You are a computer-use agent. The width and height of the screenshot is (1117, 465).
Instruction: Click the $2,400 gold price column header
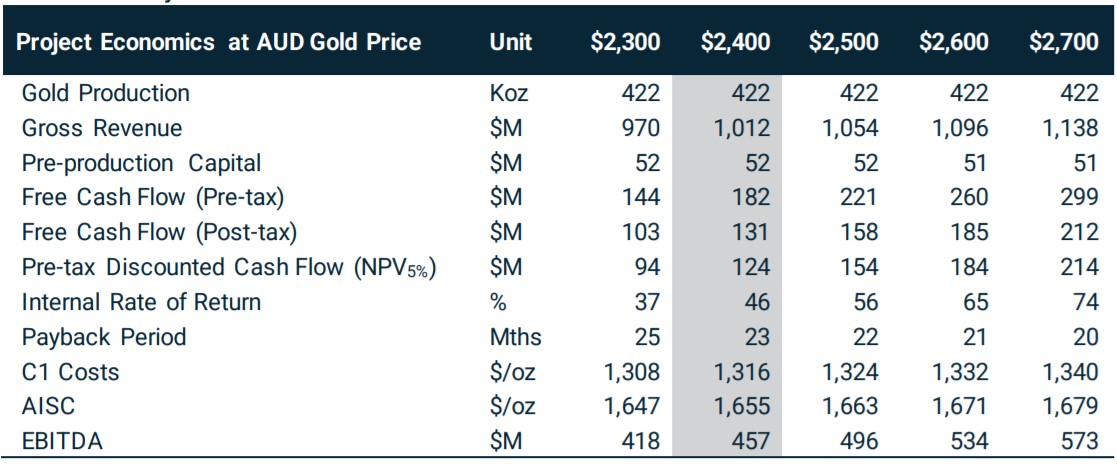735,43
